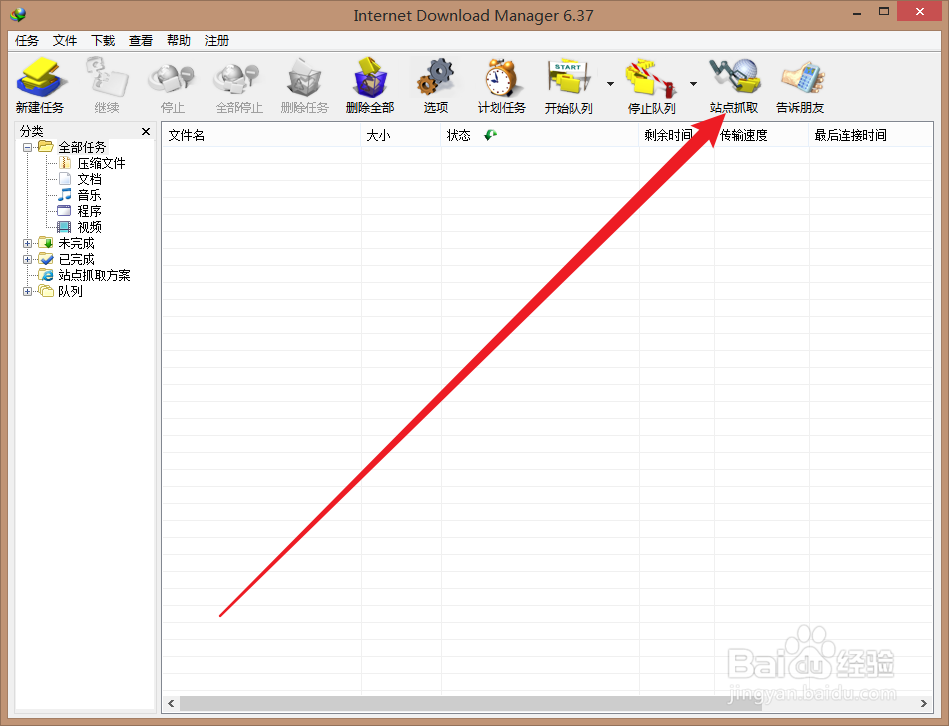The image size is (949, 726).
Task: Select 站点抓取方案 in the tree
Action: 94,275
